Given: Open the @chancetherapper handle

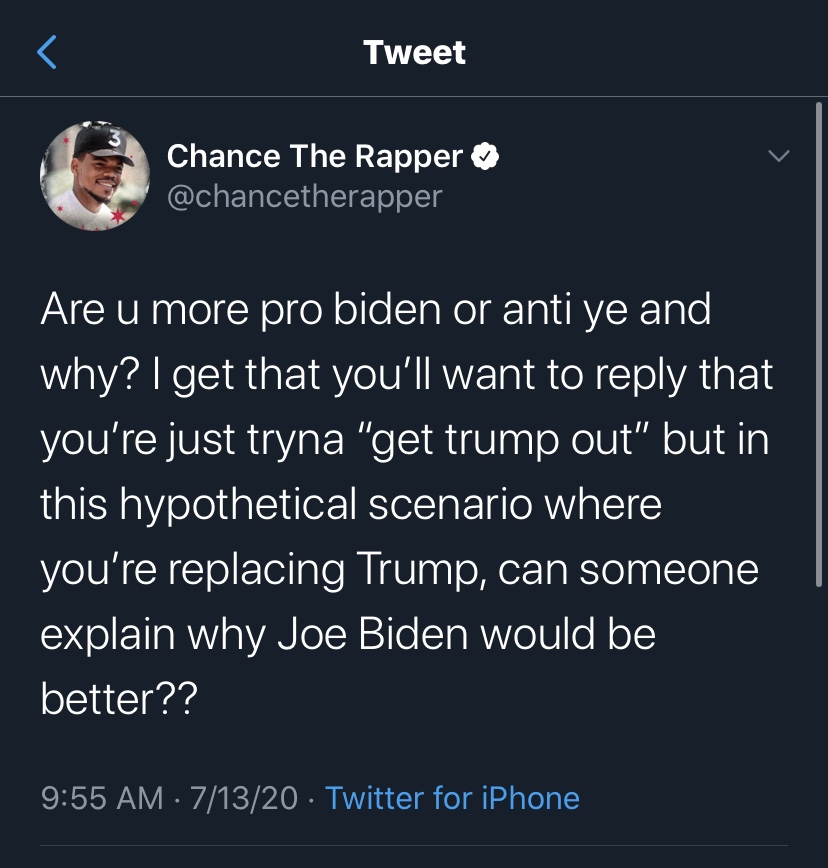Looking at the screenshot, I should coord(304,195).
